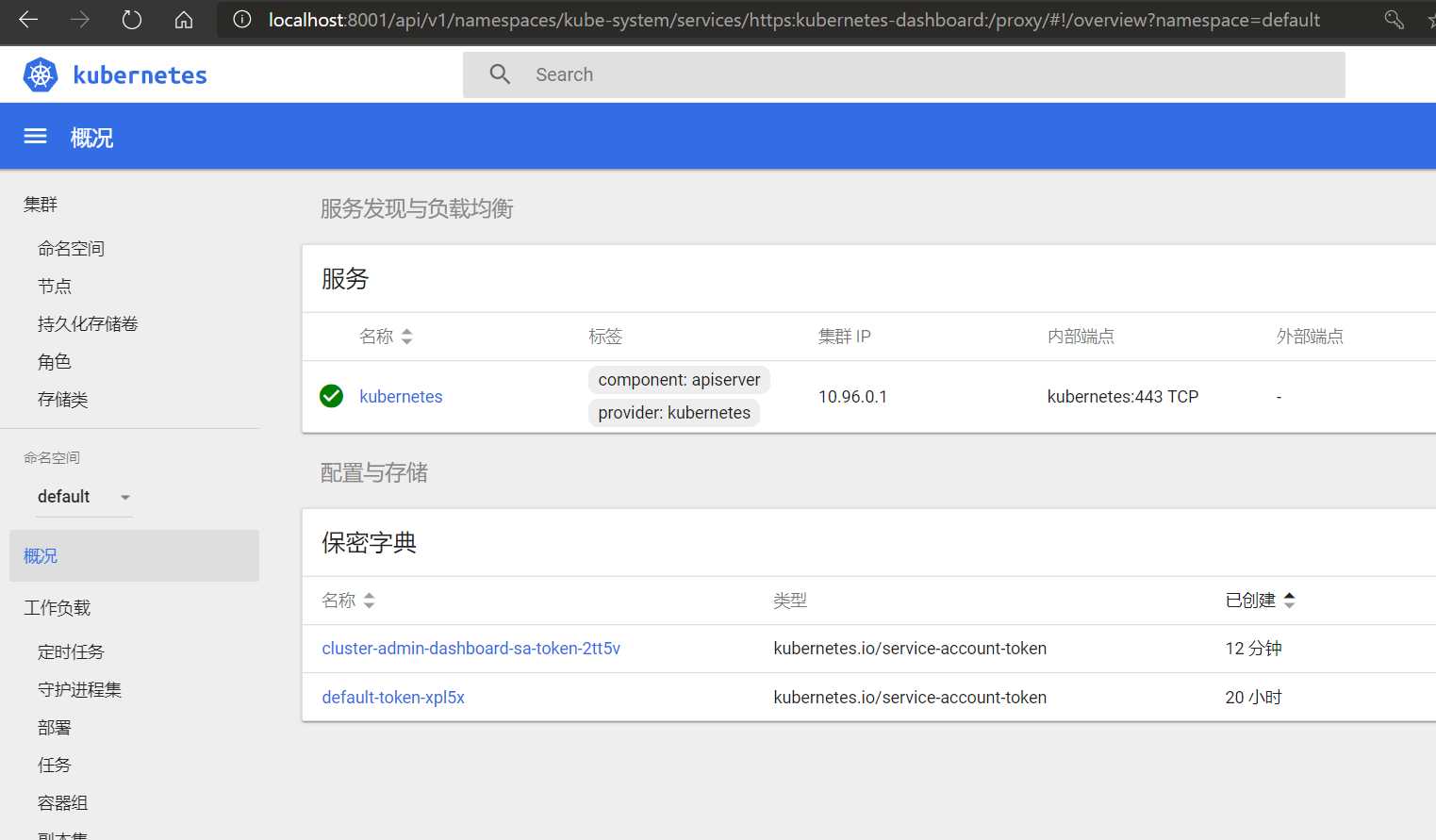Click the 保密字典 card title
Viewport: 1436px width, 840px height.
pos(369,543)
